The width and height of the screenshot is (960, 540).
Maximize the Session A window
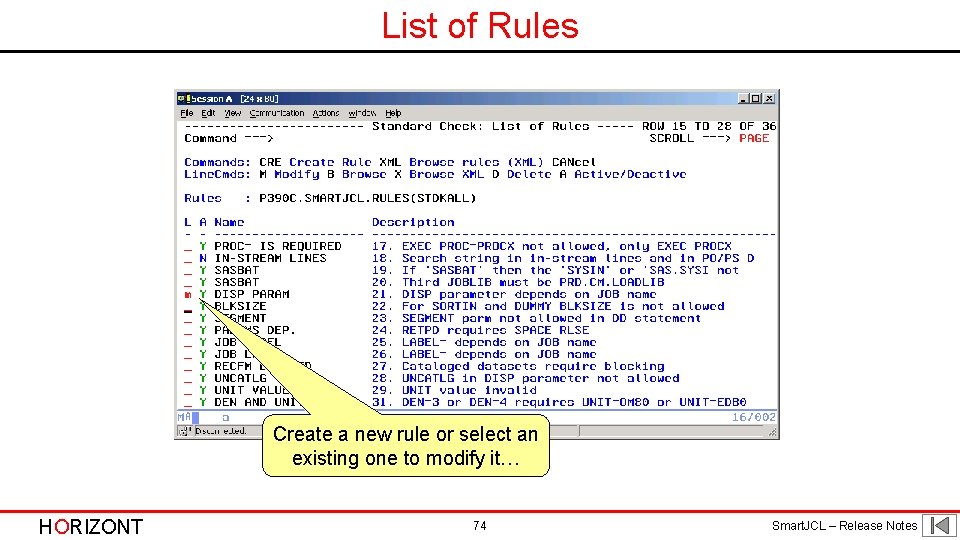[756, 99]
